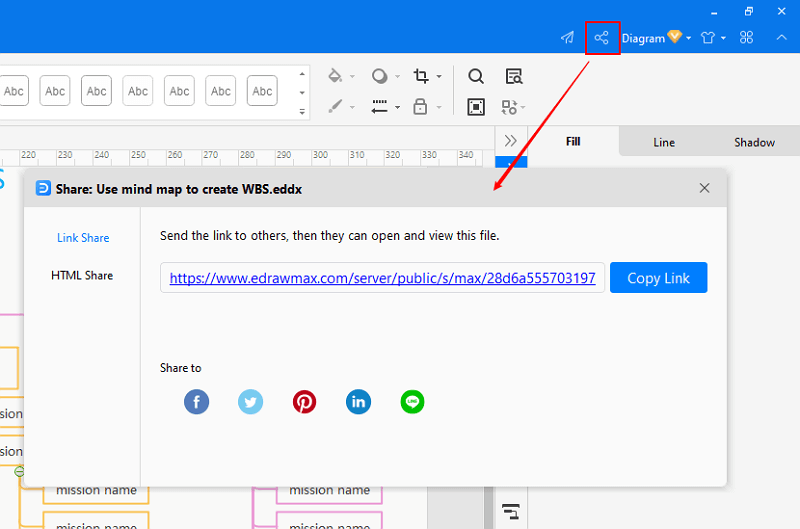Screen dimensions: 800x529
Task: Share to Facebook
Action: click(196, 402)
